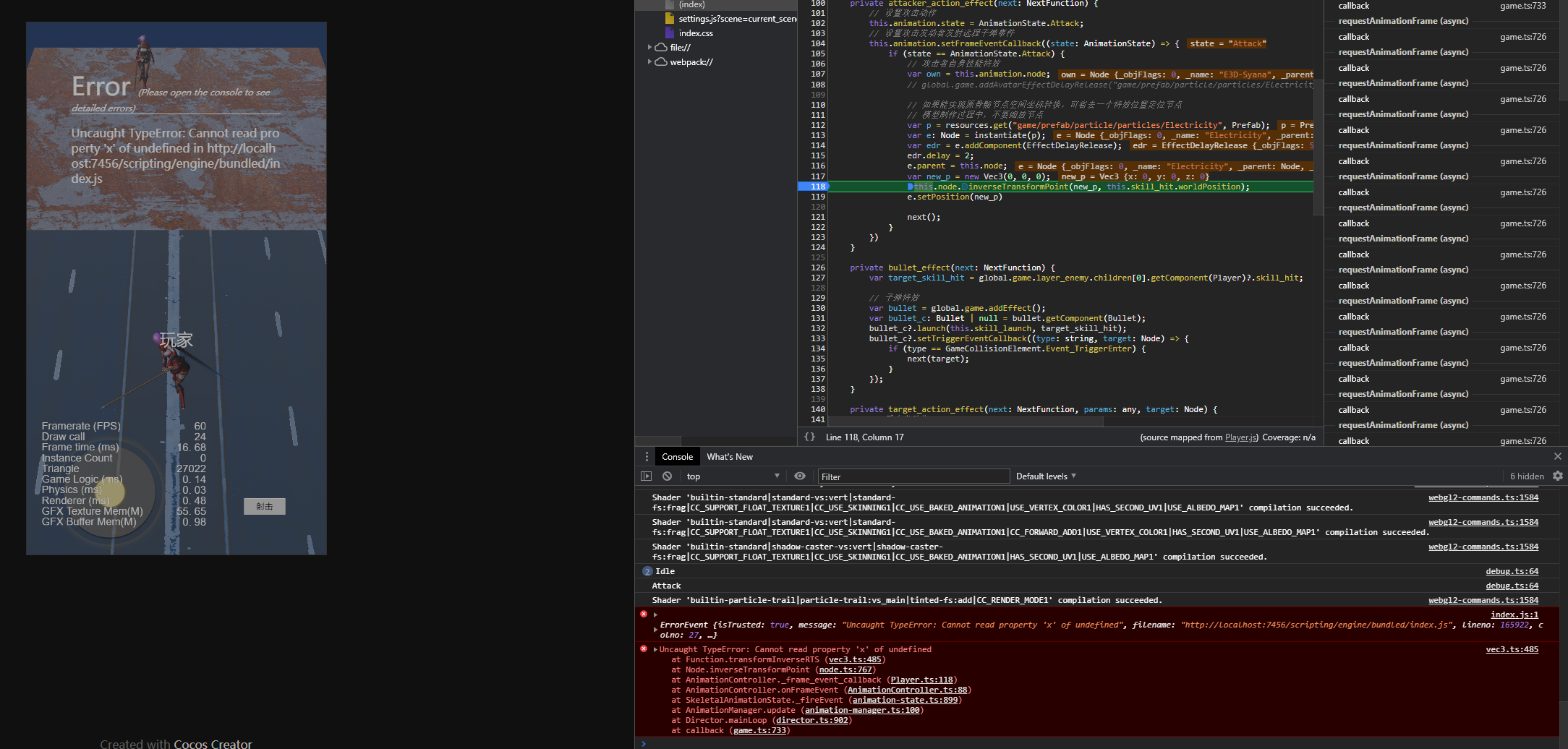Click the 'Draw call' stats label
The height and width of the screenshot is (749, 1568).
point(63,437)
